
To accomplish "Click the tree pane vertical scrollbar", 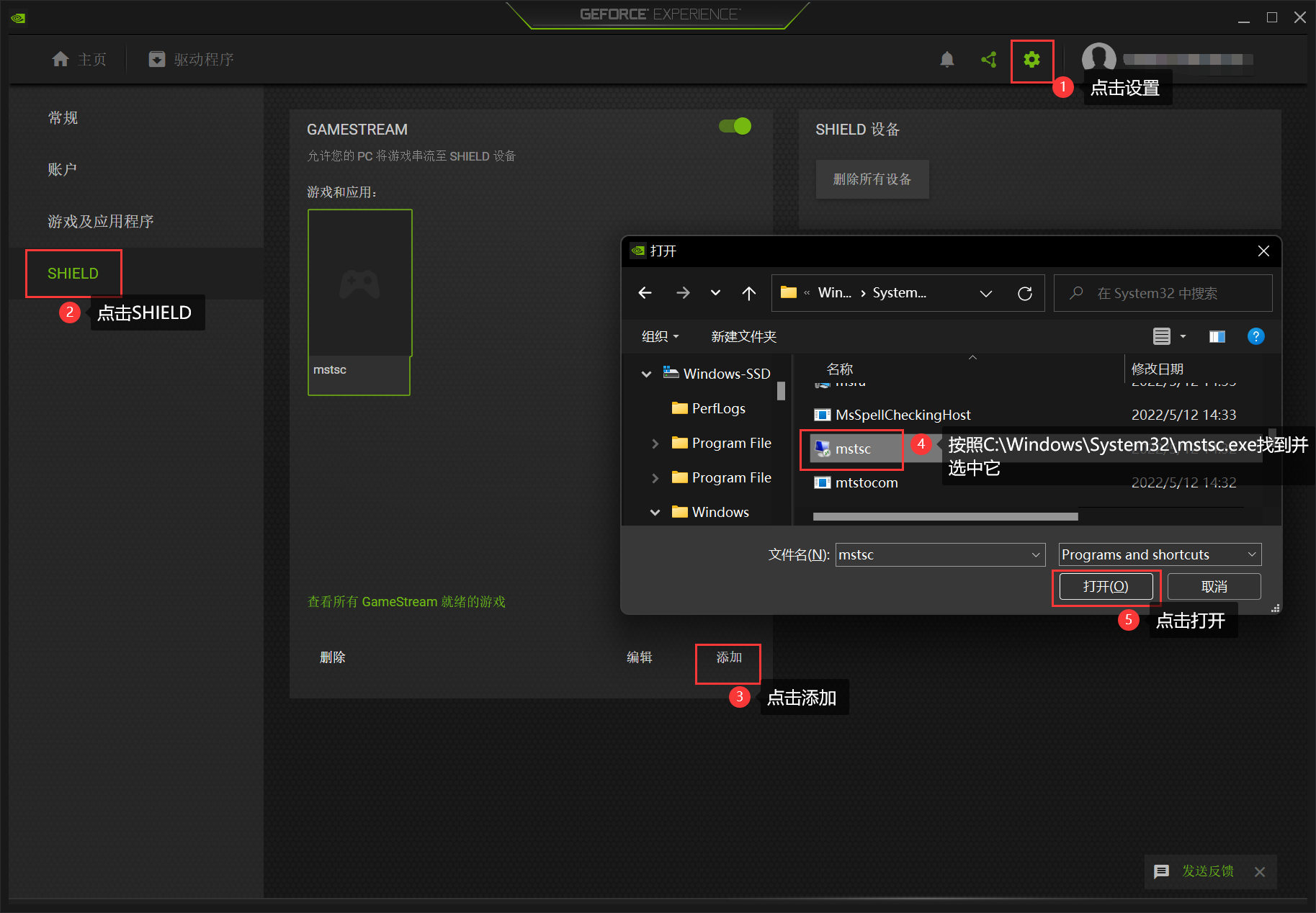I will [x=781, y=391].
